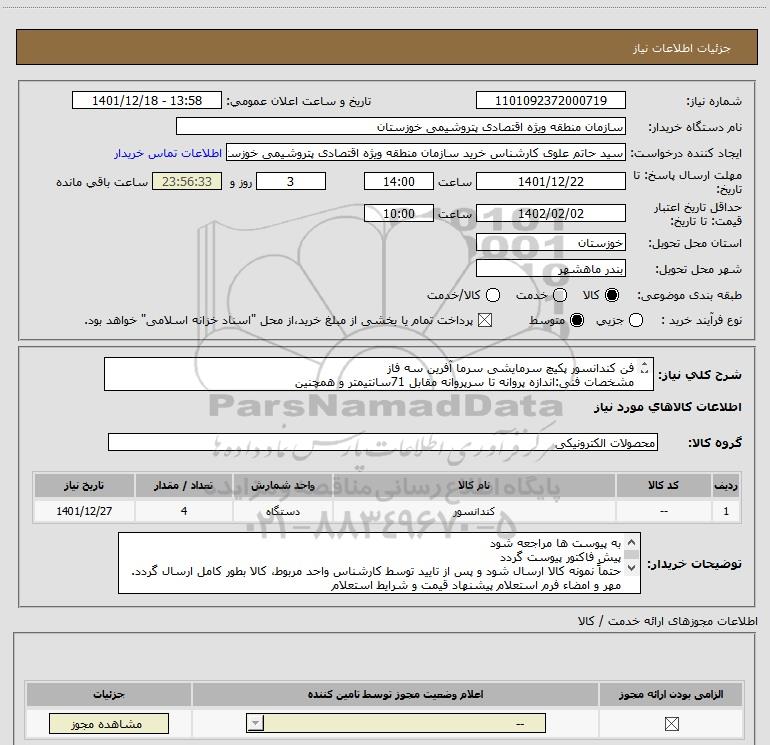Screen dimensions: 770x745
Task: Click the نام کالا column header
Action: (x=474, y=485)
